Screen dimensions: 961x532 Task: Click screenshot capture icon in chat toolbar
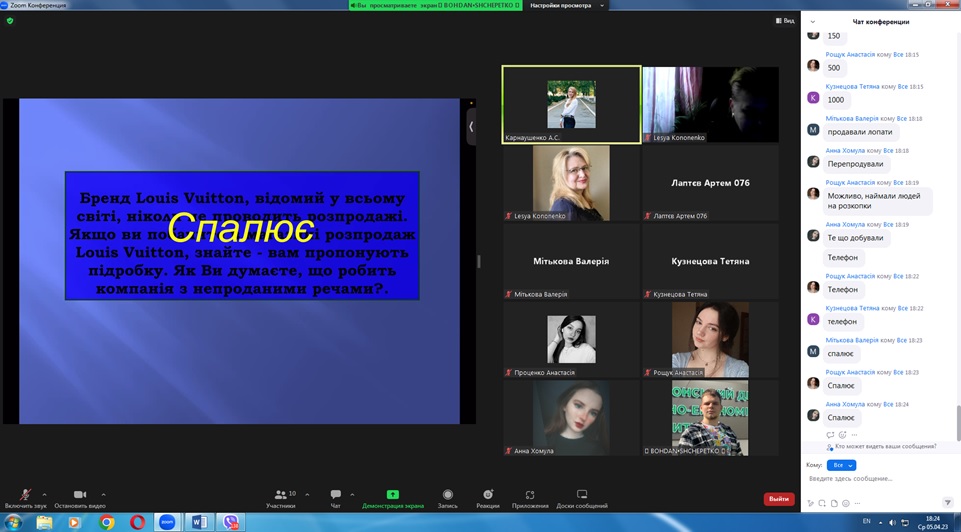tap(822, 503)
